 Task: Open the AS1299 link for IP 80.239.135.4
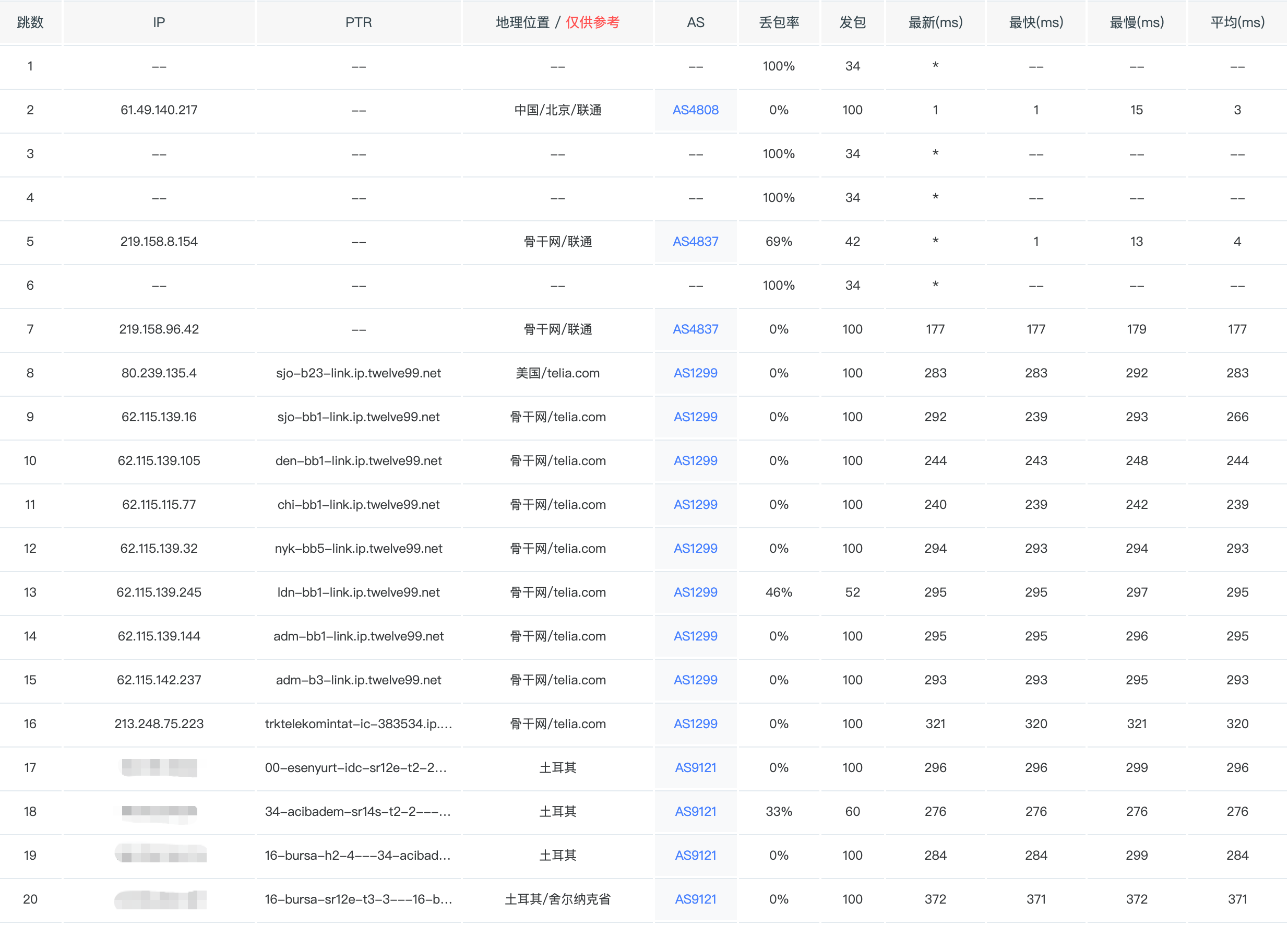695,373
